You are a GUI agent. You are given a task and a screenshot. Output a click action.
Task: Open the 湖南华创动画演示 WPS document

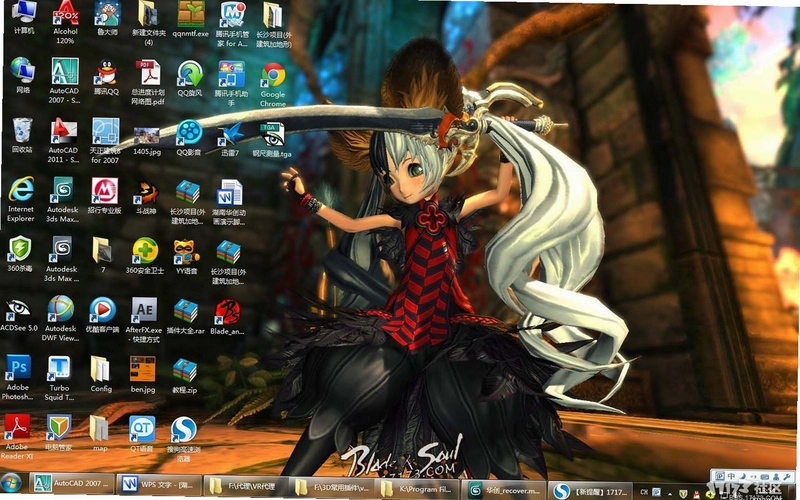click(x=229, y=202)
